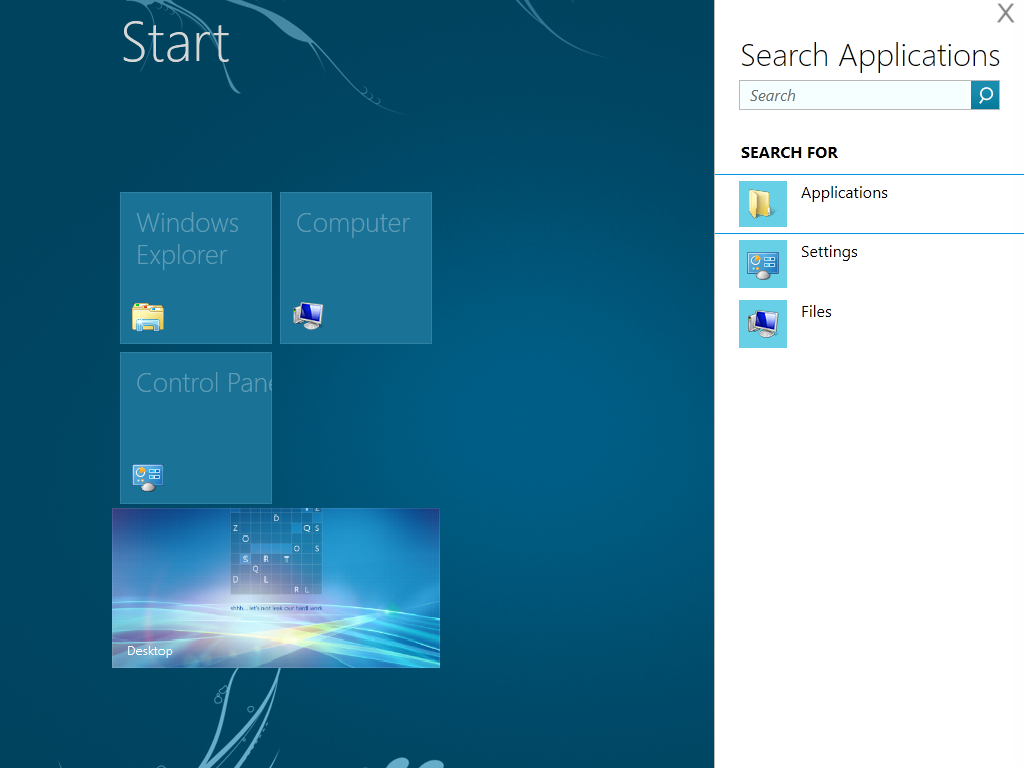Click the Applications folder icon
Viewport: 1024px width, 768px height.
click(x=763, y=204)
